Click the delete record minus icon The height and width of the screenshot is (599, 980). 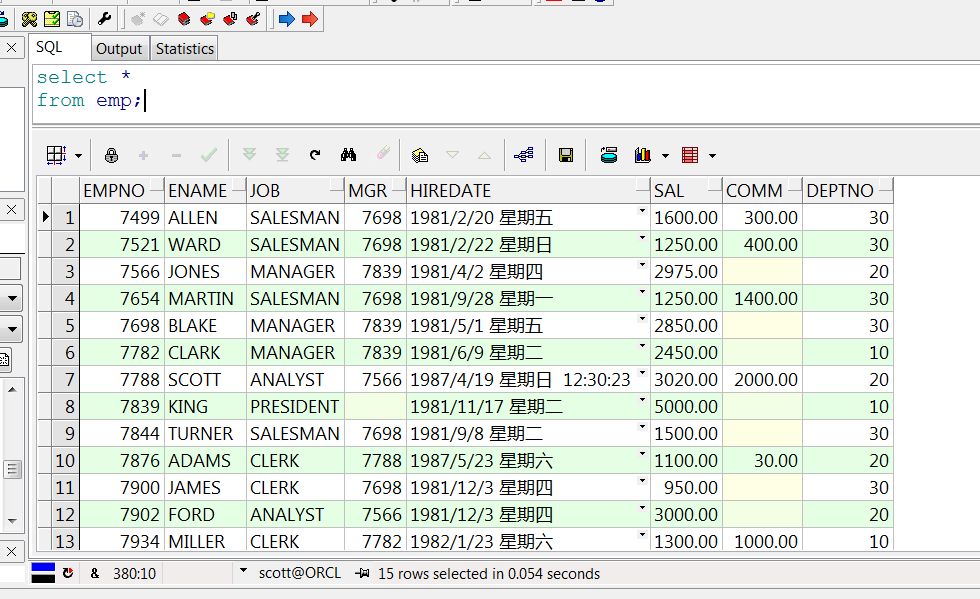176,155
